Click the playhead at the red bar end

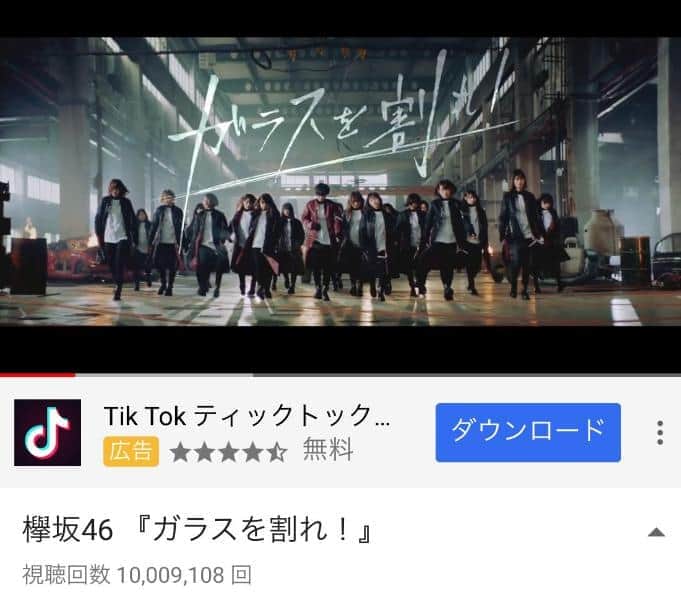pyautogui.click(x=75, y=375)
